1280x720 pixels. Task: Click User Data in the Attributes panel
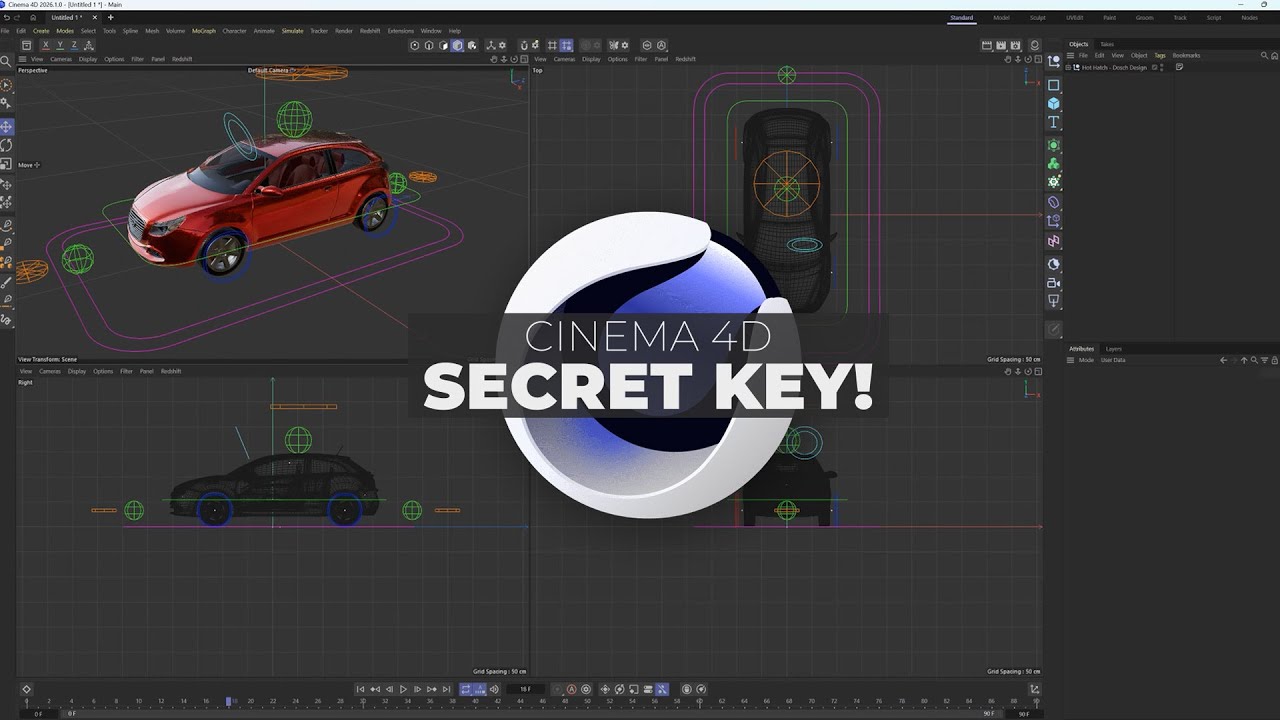pyautogui.click(x=1113, y=360)
